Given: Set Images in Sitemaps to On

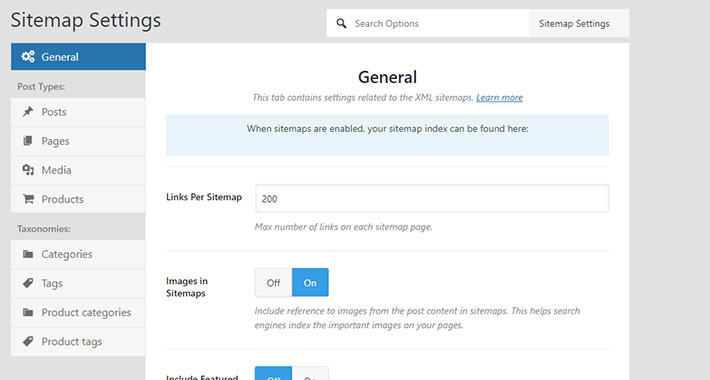Looking at the screenshot, I should point(310,283).
